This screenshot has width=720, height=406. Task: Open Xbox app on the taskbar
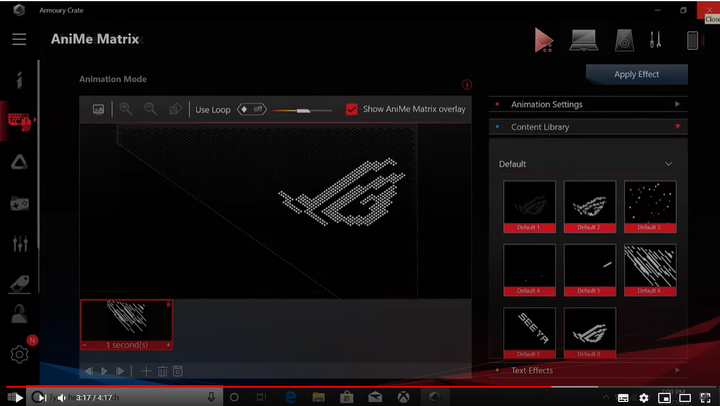point(404,397)
